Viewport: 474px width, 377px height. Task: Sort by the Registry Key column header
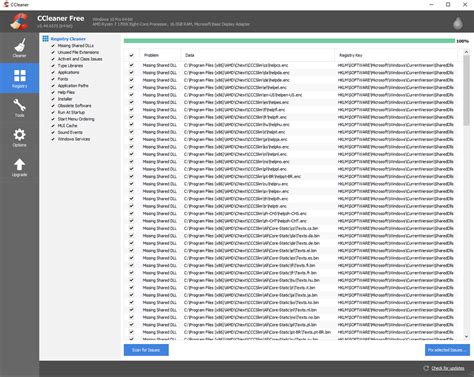pyautogui.click(x=396, y=55)
